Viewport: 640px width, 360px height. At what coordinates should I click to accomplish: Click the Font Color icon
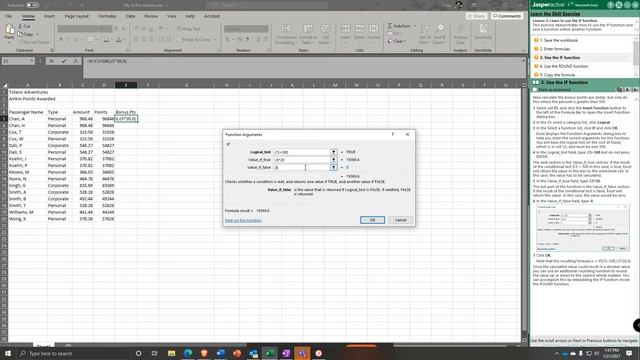click(x=118, y=40)
